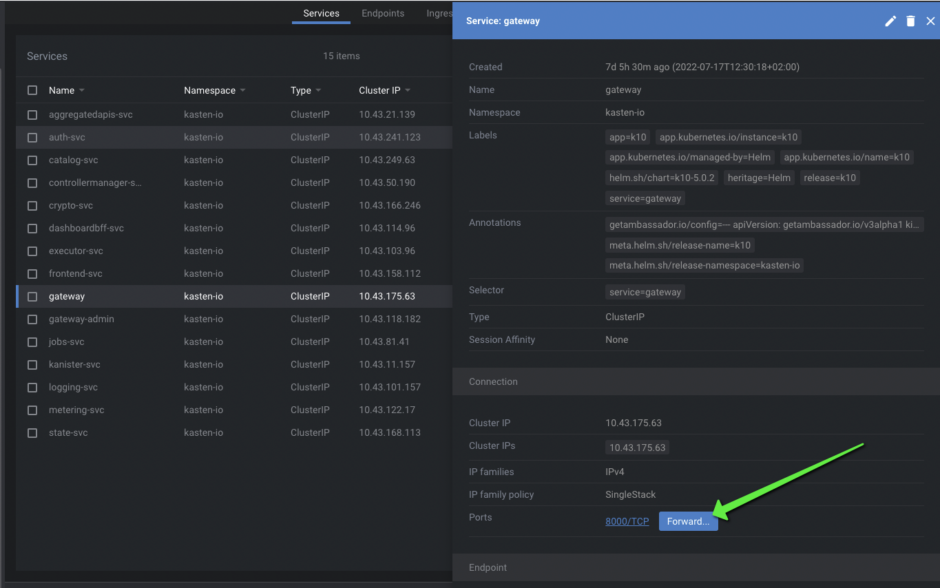Open the kanister-svc service row

75,365
